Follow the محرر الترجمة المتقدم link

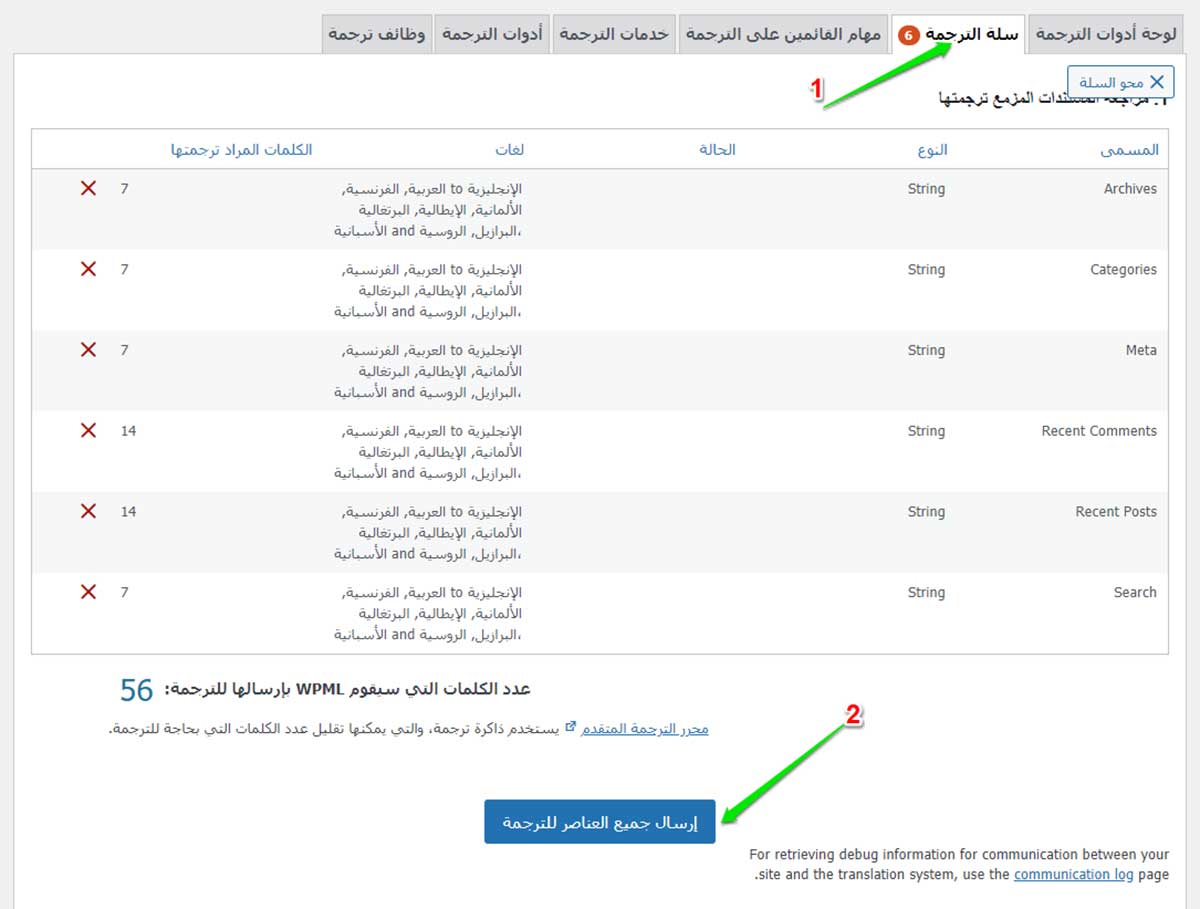pyautogui.click(x=645, y=728)
